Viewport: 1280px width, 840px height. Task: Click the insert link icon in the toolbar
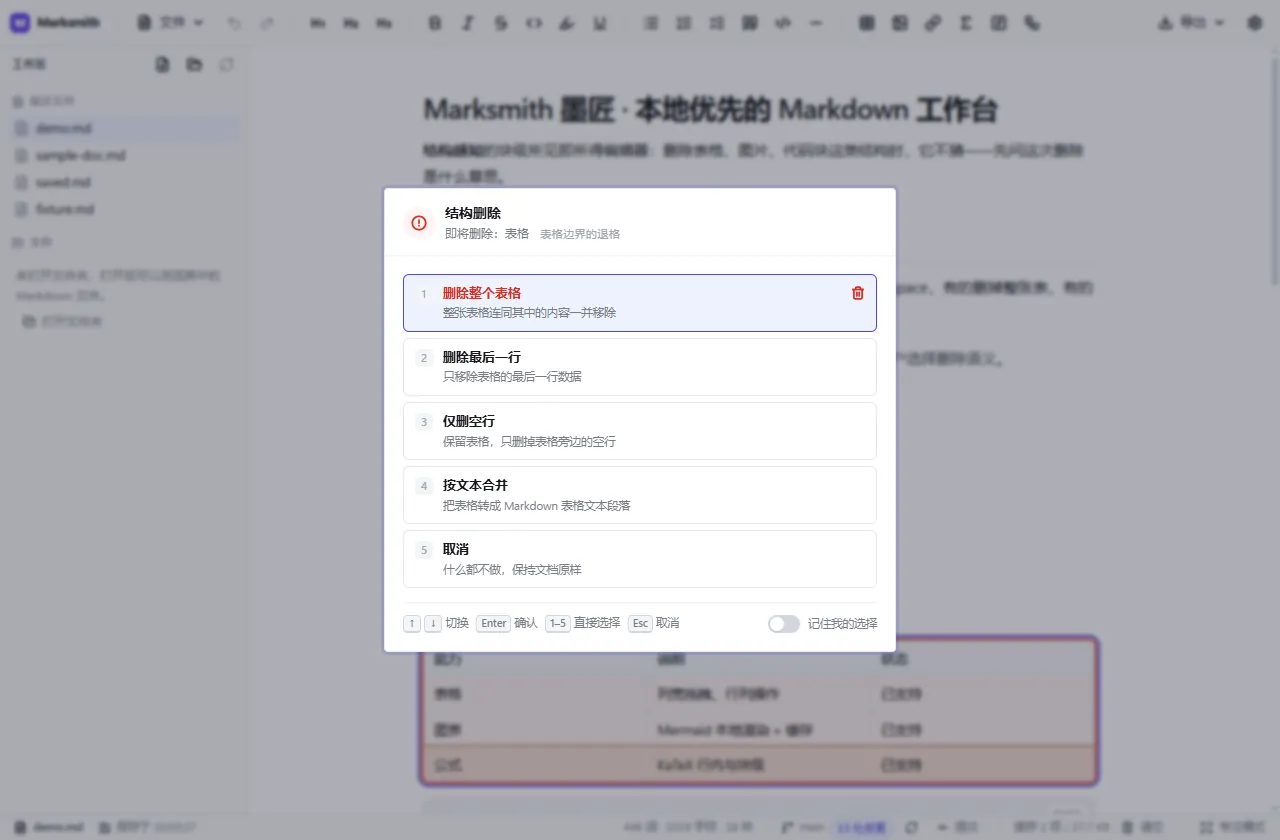(932, 22)
